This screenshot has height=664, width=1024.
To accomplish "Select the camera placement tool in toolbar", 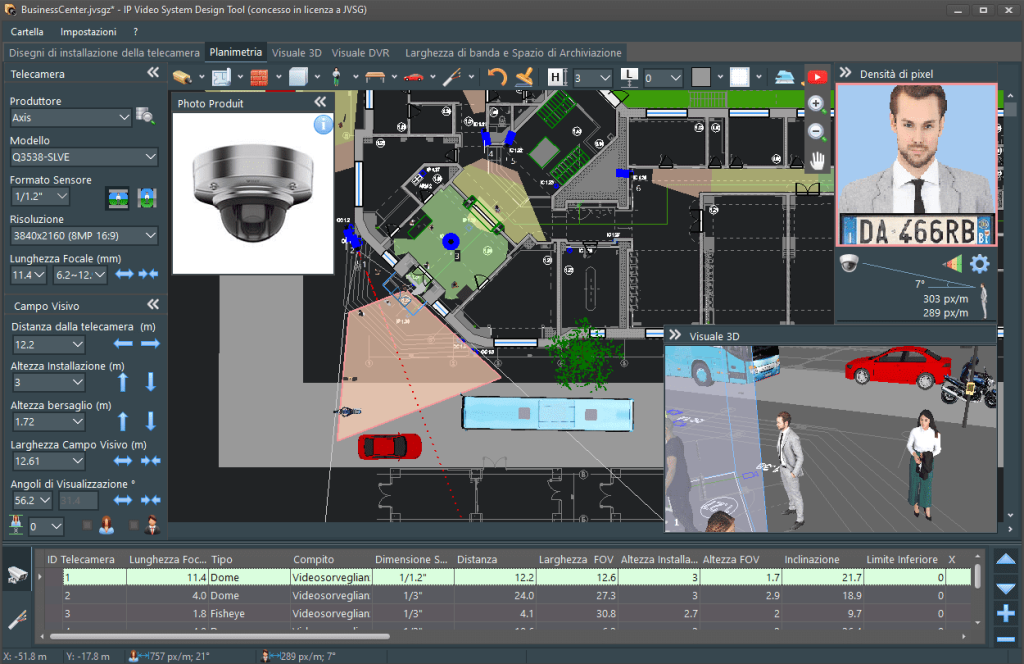I will click(x=181, y=77).
